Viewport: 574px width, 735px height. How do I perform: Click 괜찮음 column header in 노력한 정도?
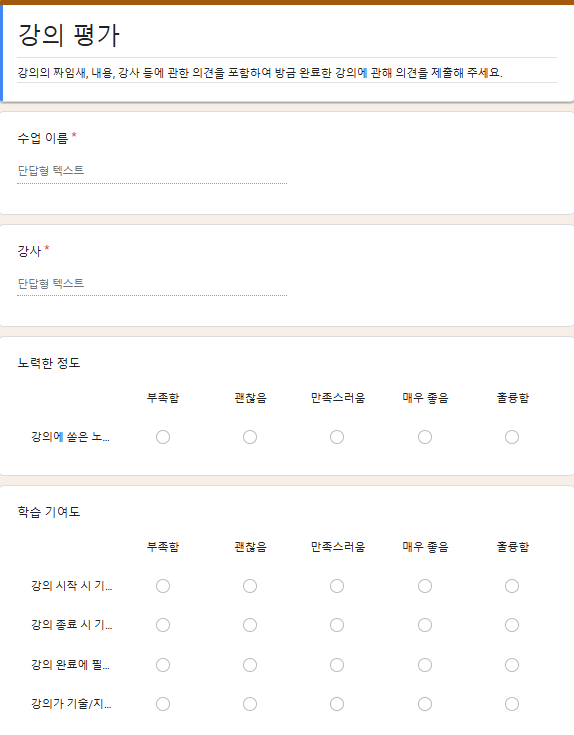(251, 398)
